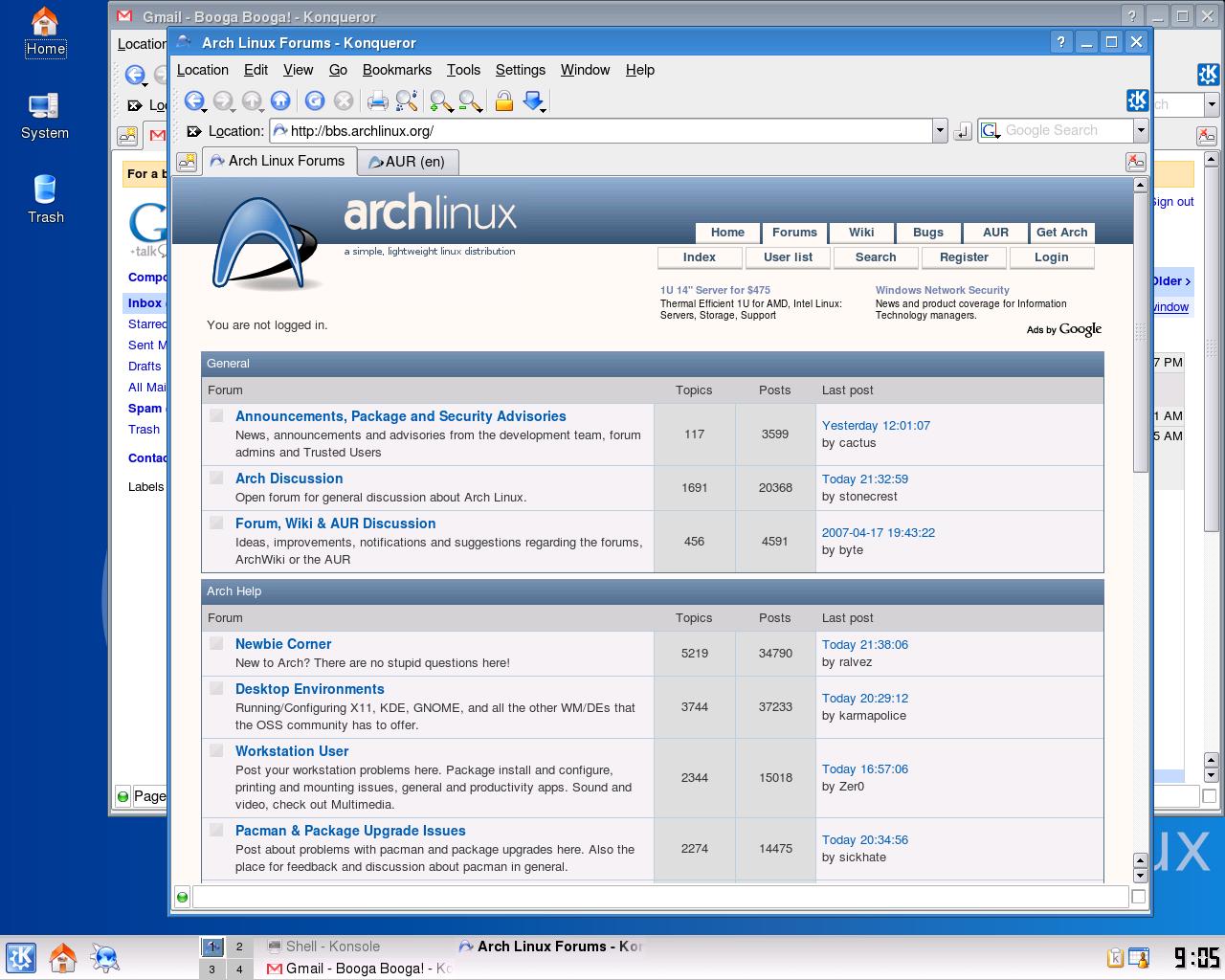The height and width of the screenshot is (980, 1225).
Task: Click the top scroll-up arrow in Gmail window
Action: coord(1211,159)
